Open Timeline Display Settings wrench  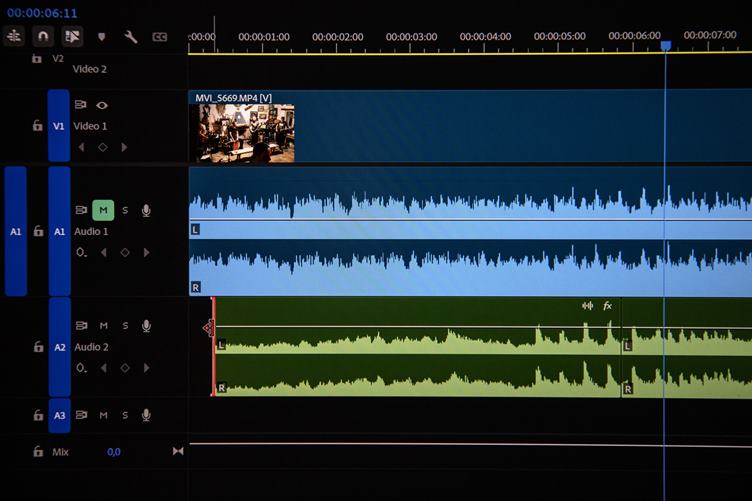pos(130,37)
